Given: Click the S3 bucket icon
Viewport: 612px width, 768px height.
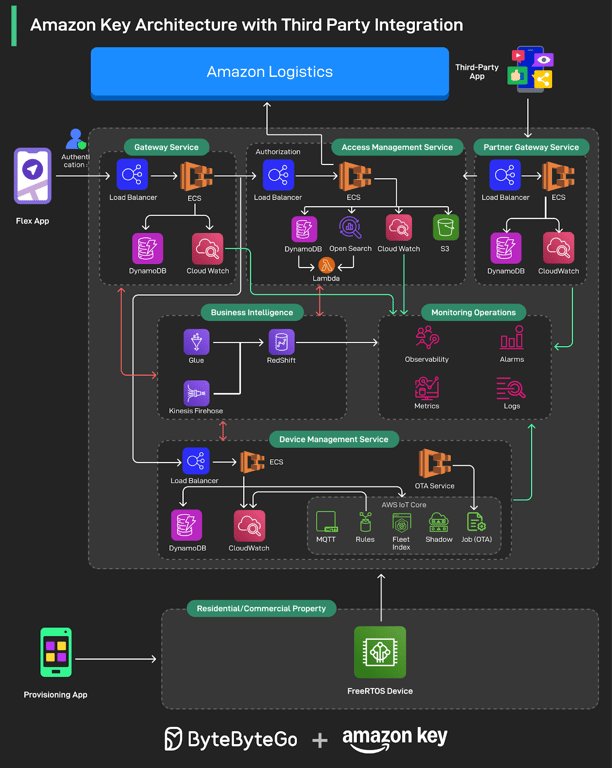Looking at the screenshot, I should point(446,227).
